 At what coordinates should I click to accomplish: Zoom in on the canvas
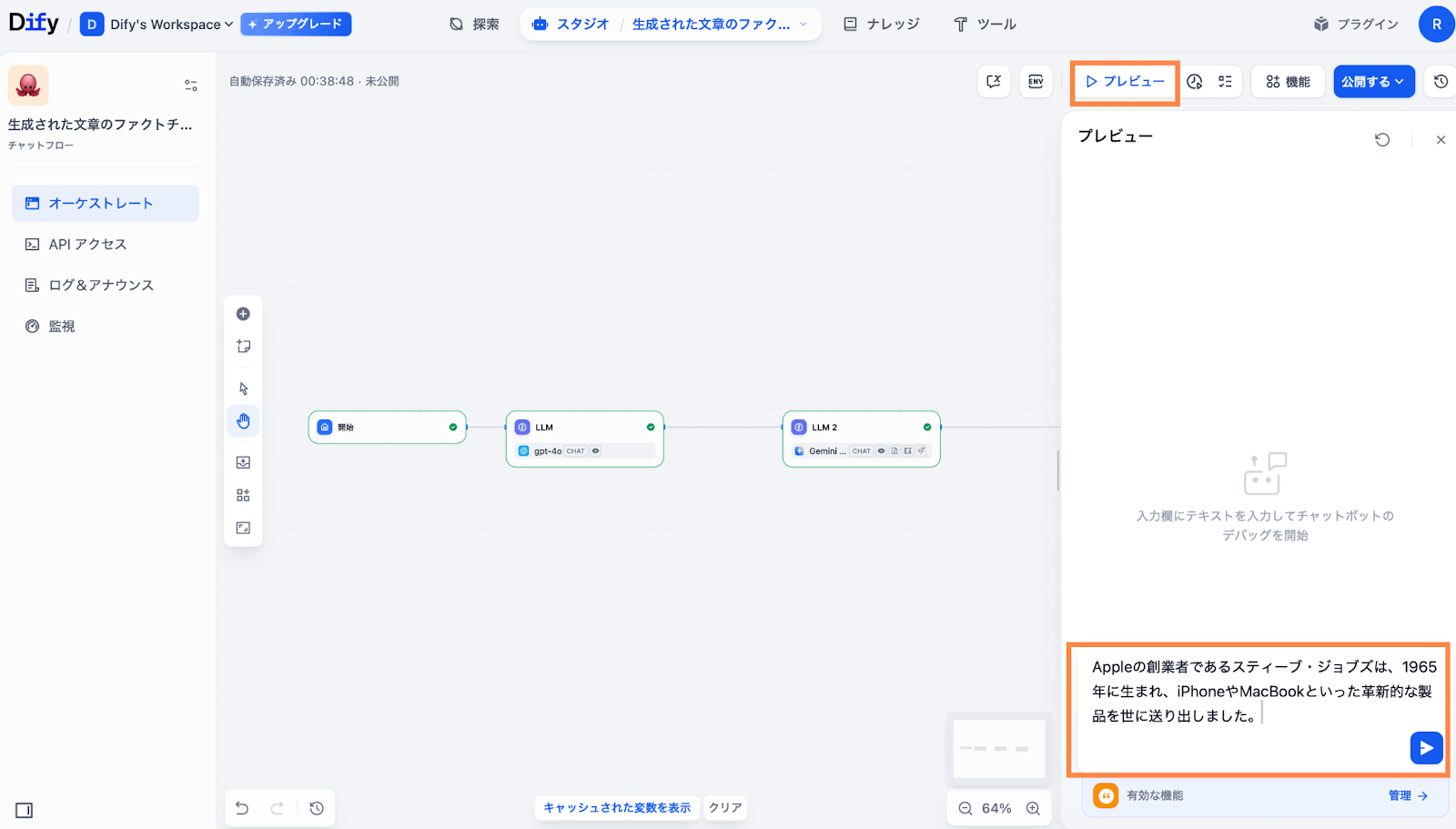(x=1033, y=808)
